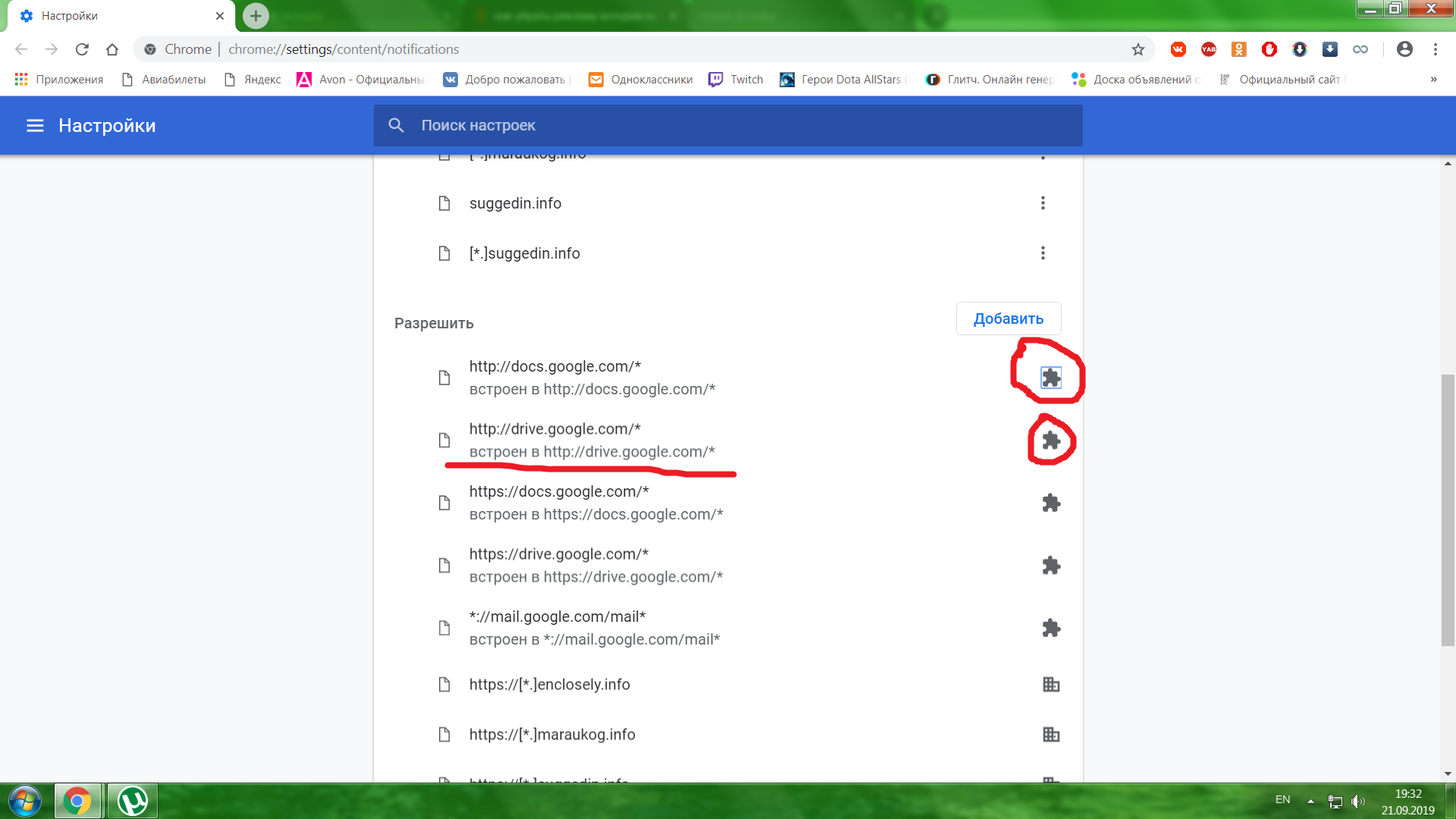
Task: Open uTorrent from the taskbar
Action: [x=131, y=801]
